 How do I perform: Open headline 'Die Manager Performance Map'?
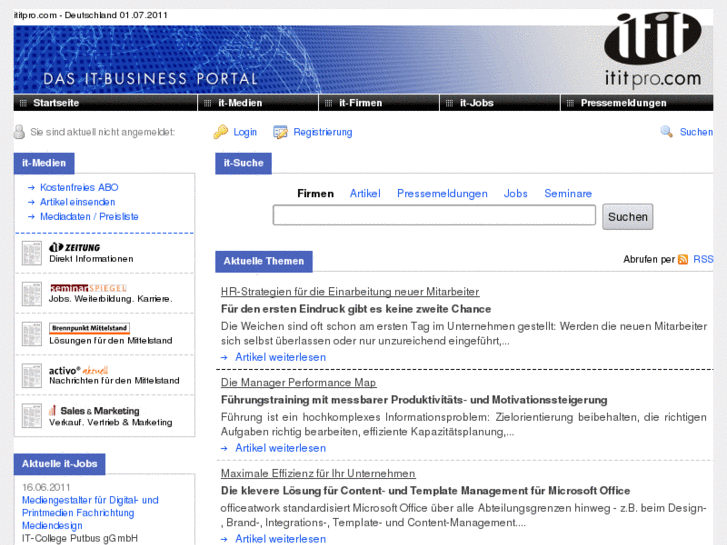point(299,383)
